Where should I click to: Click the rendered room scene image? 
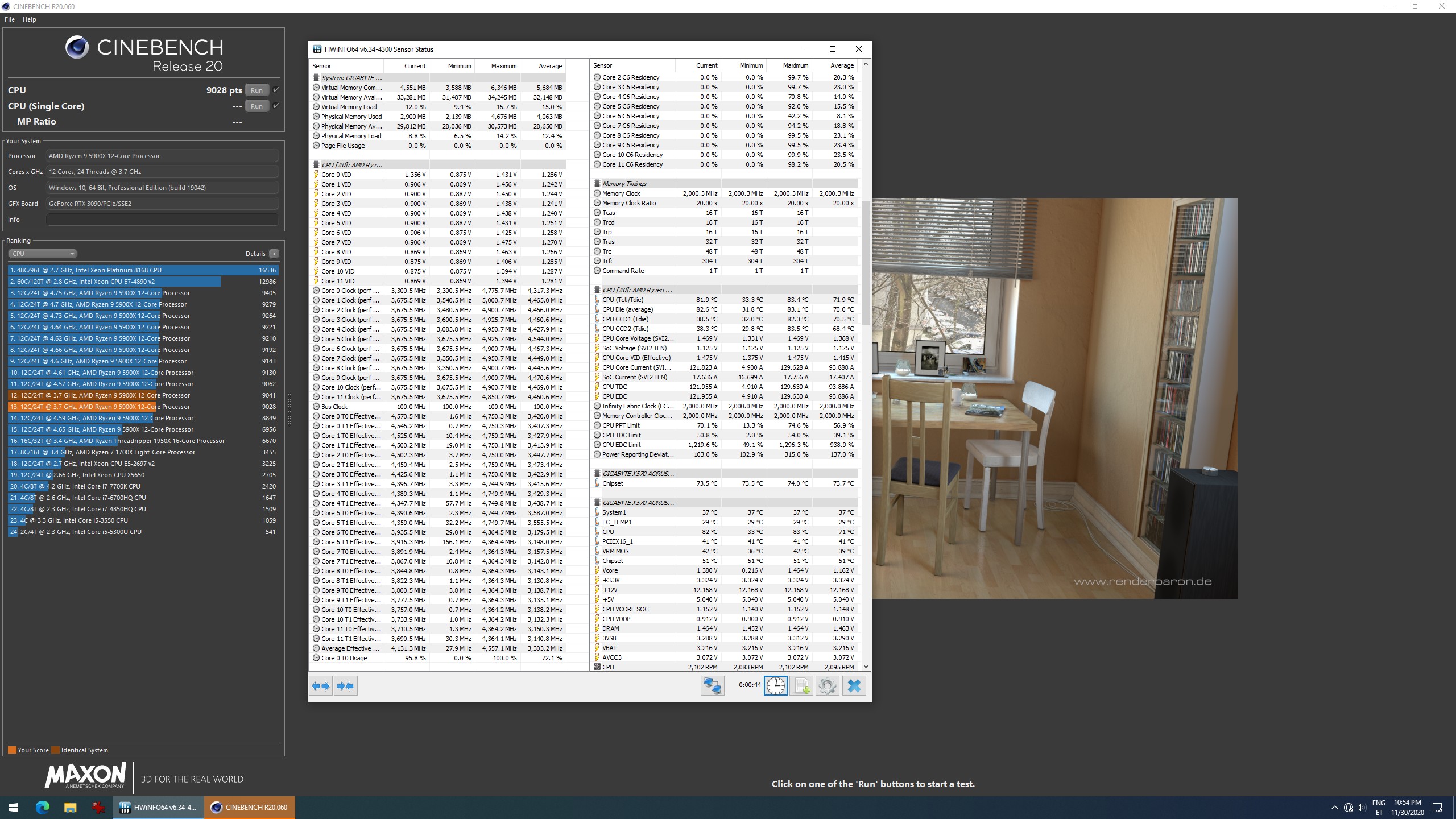click(x=1054, y=398)
